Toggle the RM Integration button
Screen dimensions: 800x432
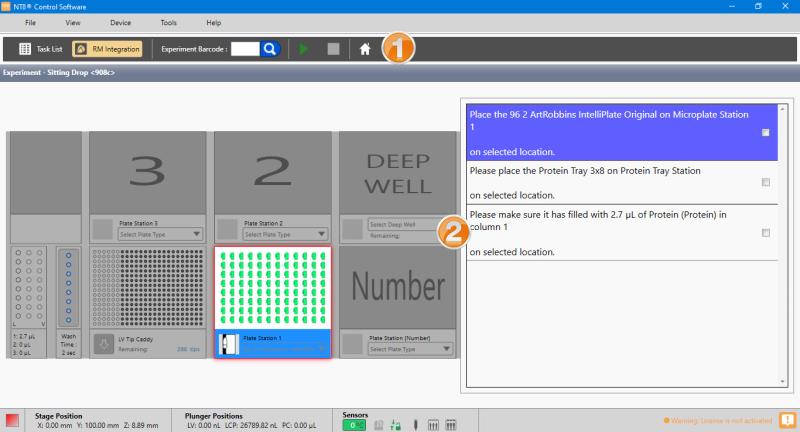[x=107, y=48]
